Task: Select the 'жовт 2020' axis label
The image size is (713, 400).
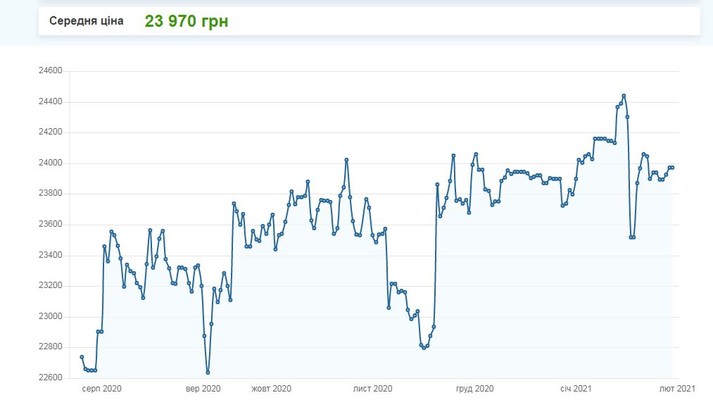Action: [271, 388]
